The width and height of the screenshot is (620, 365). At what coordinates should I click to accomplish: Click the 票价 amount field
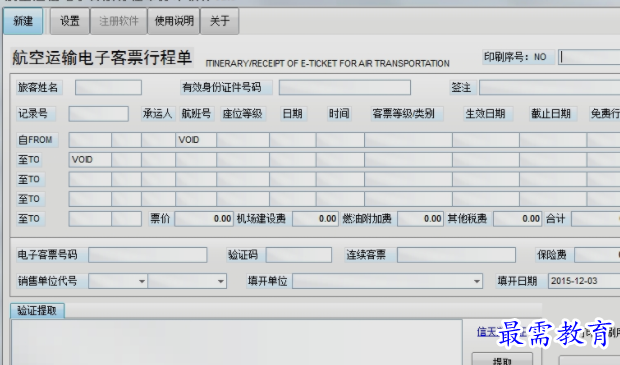point(204,219)
